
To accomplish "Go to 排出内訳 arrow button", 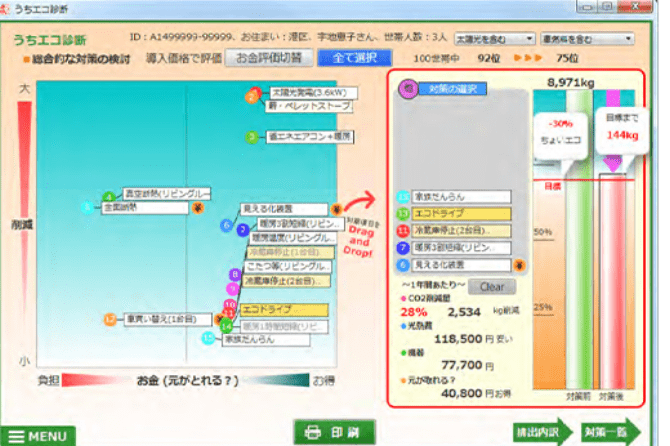I will tap(543, 432).
